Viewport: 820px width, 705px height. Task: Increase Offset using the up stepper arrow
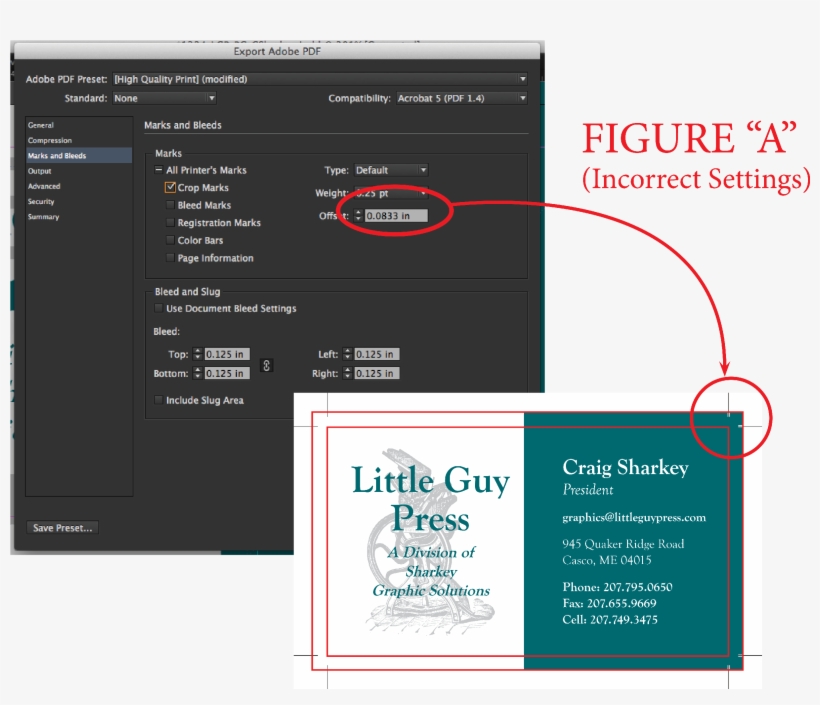pos(358,211)
